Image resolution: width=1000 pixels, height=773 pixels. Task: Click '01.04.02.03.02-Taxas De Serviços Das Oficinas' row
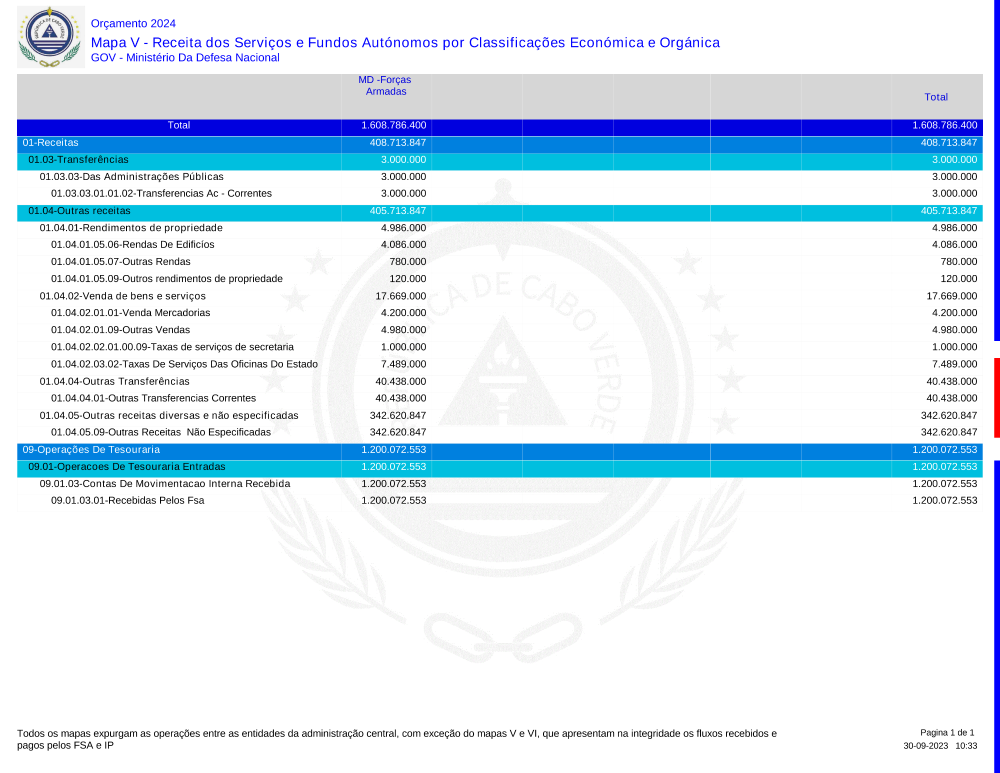tap(184, 364)
